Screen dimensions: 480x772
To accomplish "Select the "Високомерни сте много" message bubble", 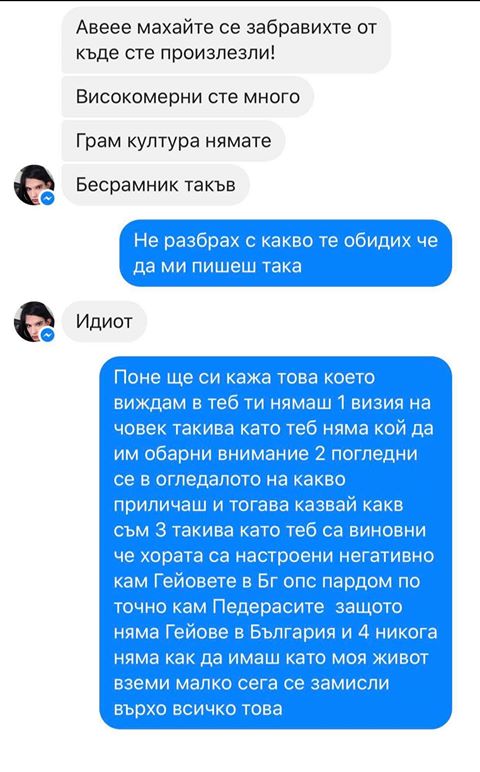I will [188, 96].
